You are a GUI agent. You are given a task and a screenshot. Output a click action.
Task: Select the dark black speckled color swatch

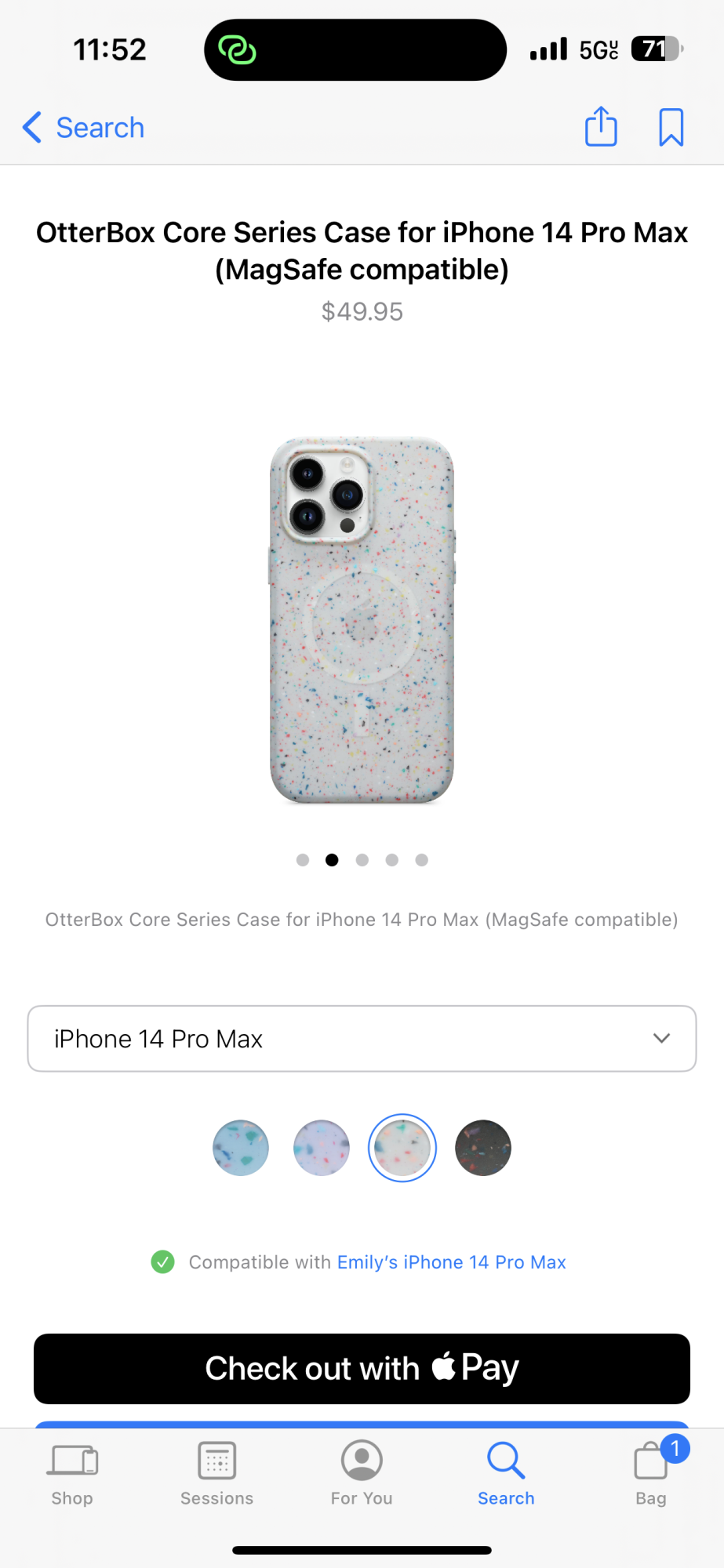483,1148
